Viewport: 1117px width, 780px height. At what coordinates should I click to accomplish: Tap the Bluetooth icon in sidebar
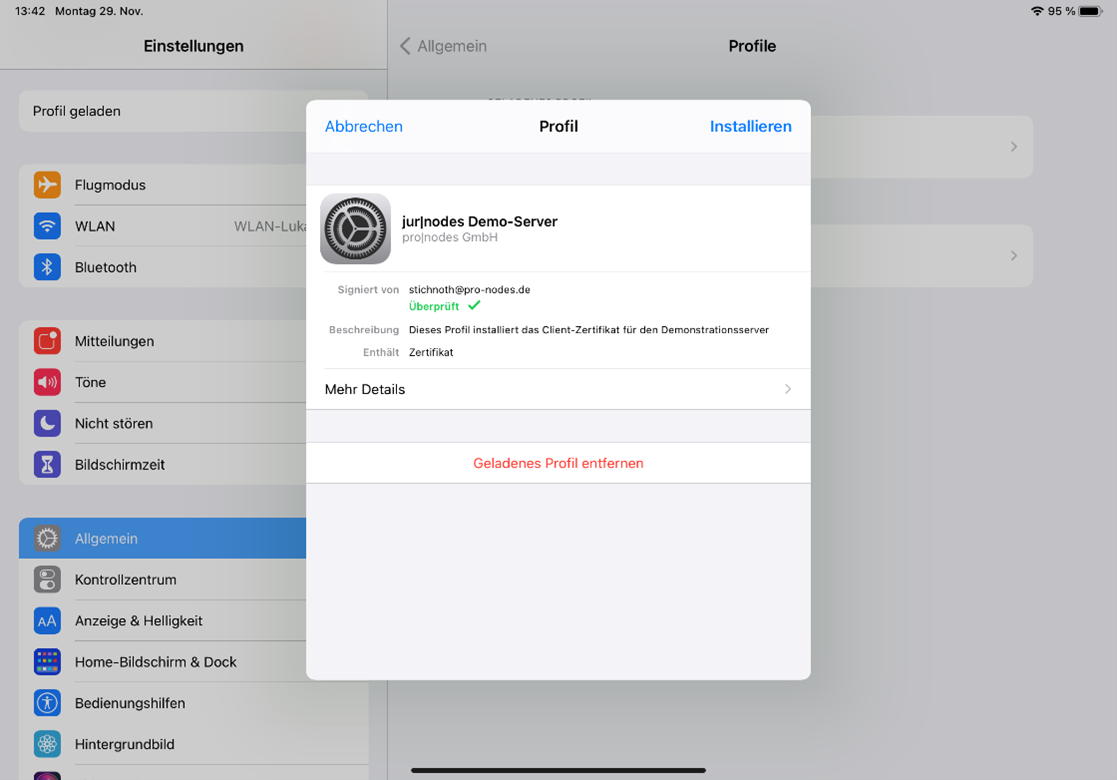(x=47, y=267)
